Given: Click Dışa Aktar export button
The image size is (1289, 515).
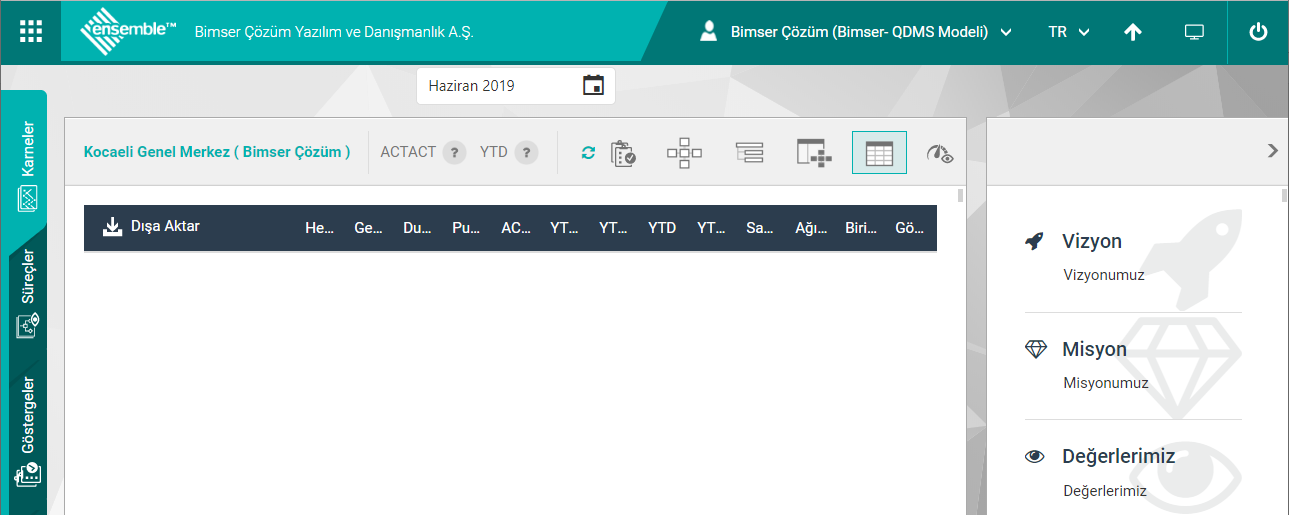Looking at the screenshot, I should click(x=151, y=226).
